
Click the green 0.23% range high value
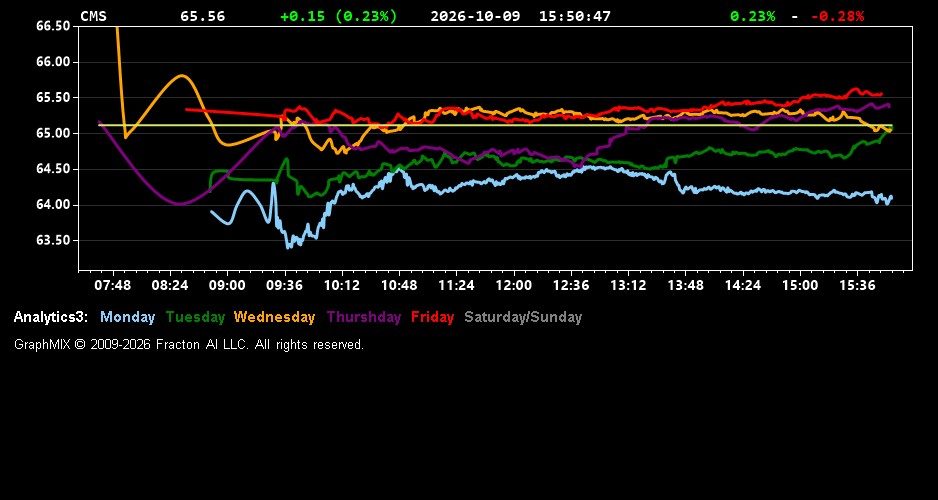coord(753,16)
